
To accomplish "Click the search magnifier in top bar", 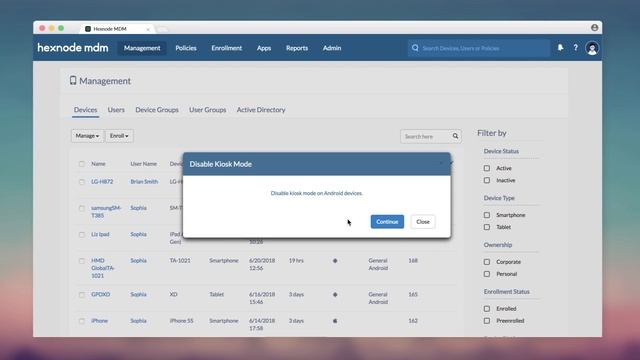I will pos(415,48).
